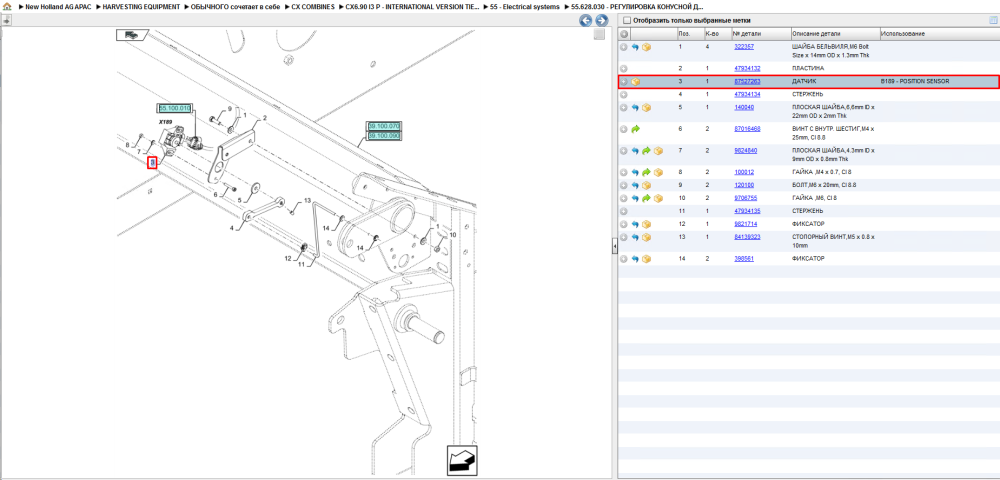The width and height of the screenshot is (1000, 480).
Task: Click the 55.100.010 reference label on diagram
Action: point(175,108)
